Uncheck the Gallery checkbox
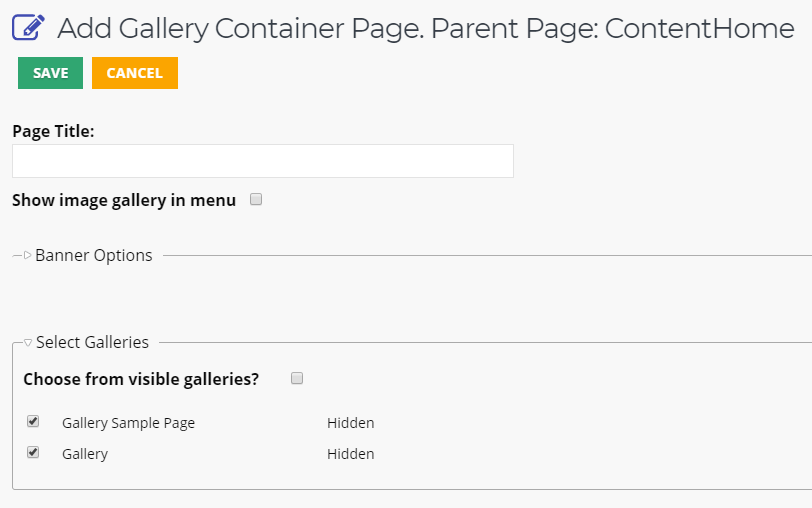The image size is (812, 508). click(x=33, y=453)
